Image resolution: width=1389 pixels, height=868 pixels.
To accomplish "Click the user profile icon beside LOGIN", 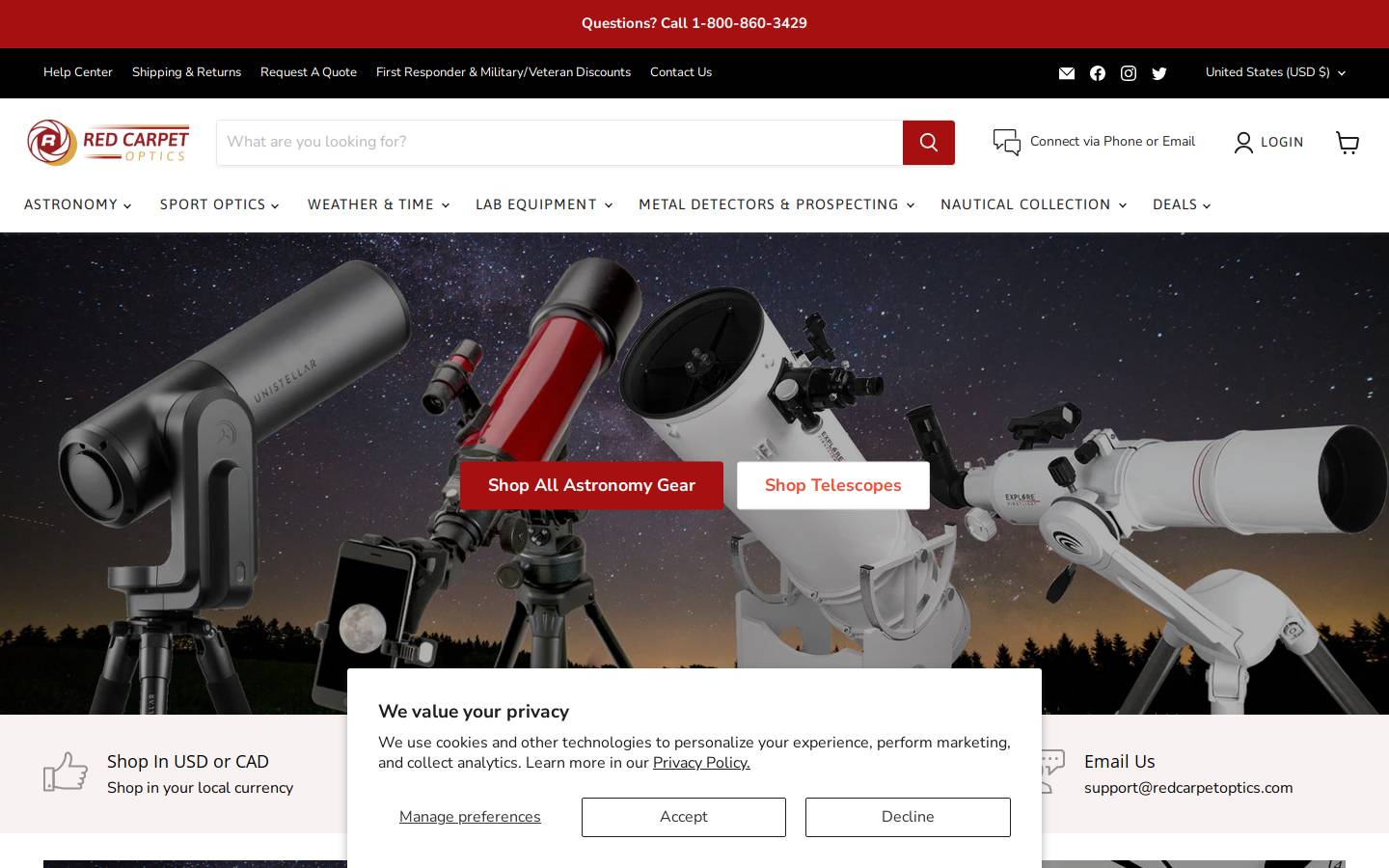I will point(1244,143).
